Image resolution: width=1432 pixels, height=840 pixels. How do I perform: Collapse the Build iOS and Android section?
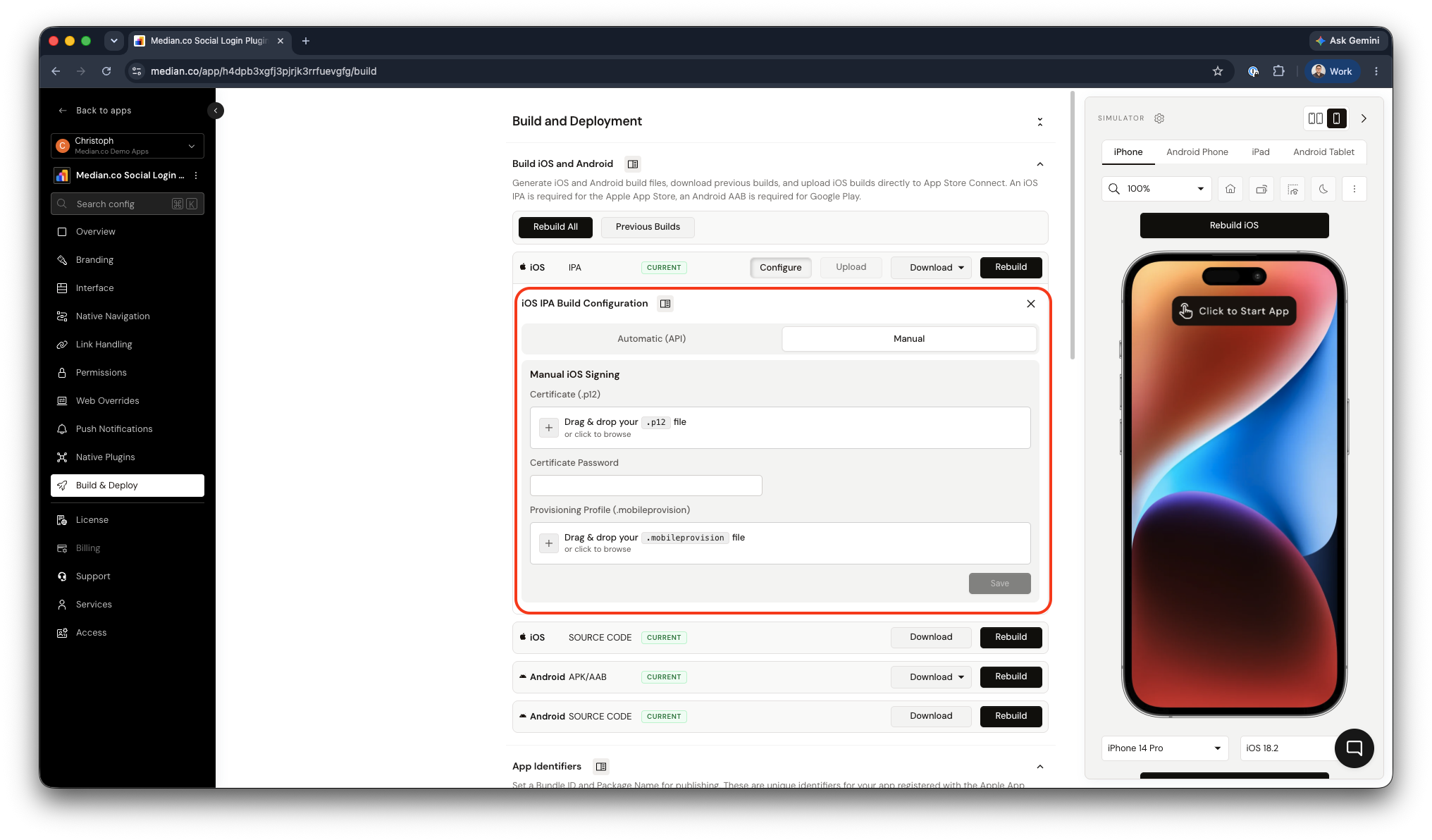click(1039, 164)
